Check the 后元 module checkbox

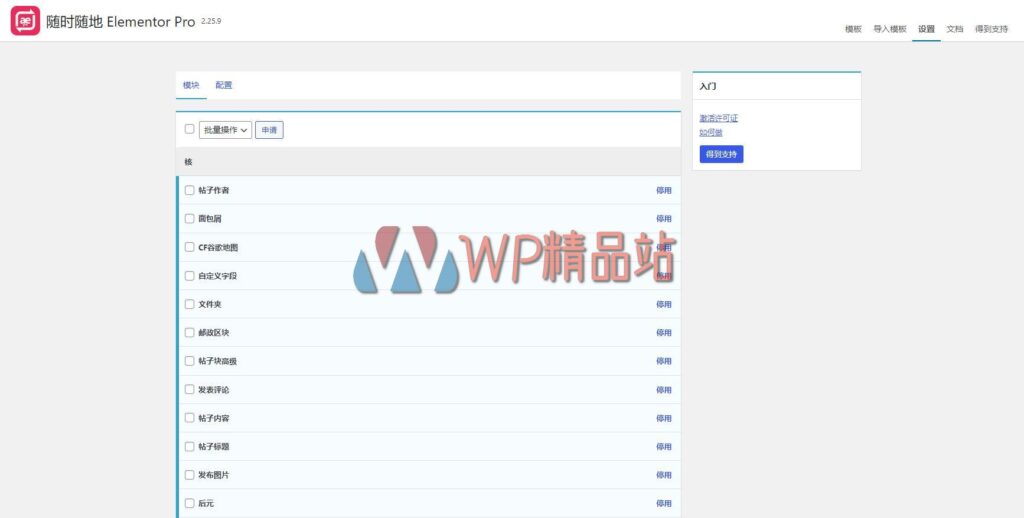[189, 503]
